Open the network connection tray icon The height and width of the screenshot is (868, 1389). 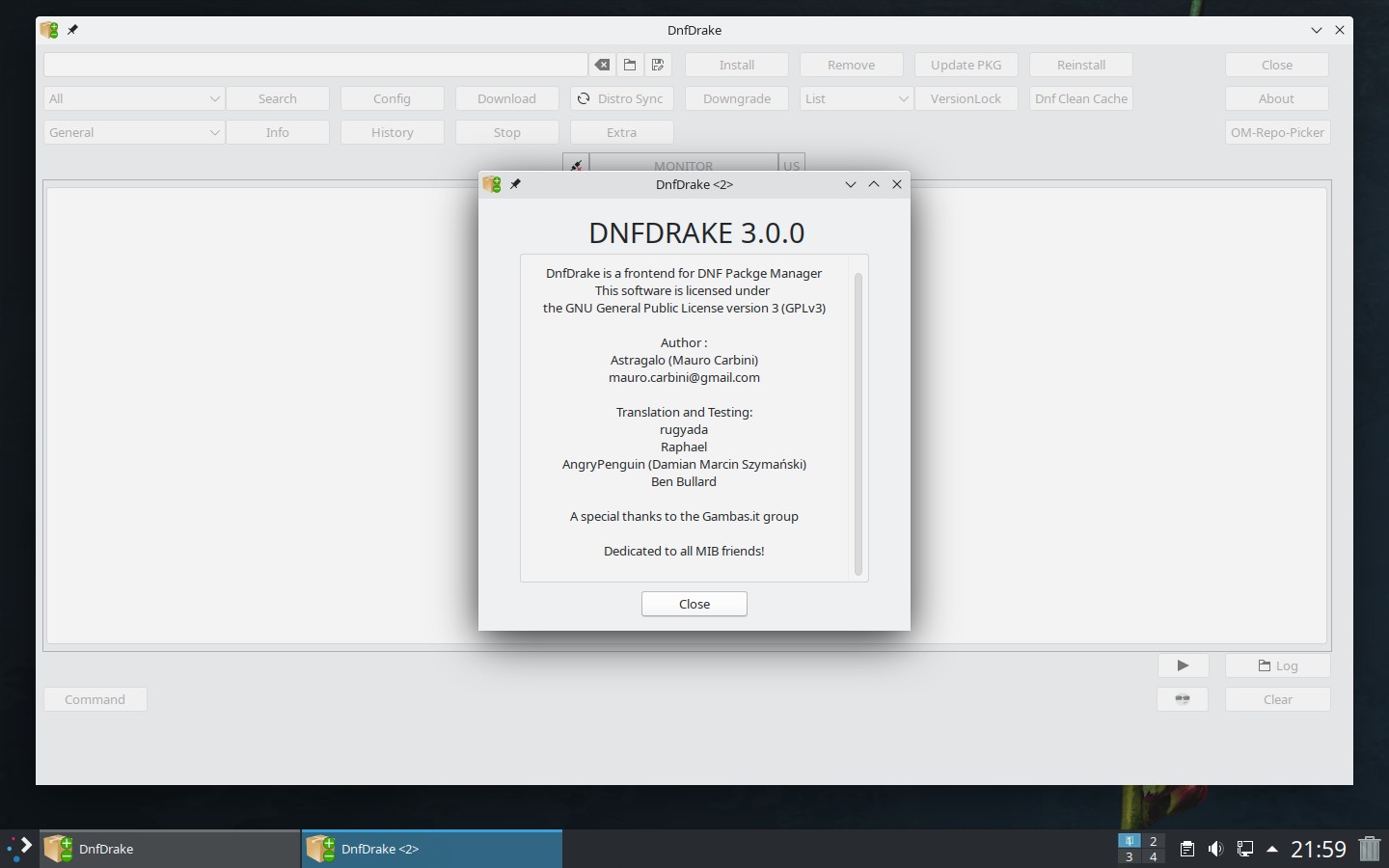[1244, 849]
